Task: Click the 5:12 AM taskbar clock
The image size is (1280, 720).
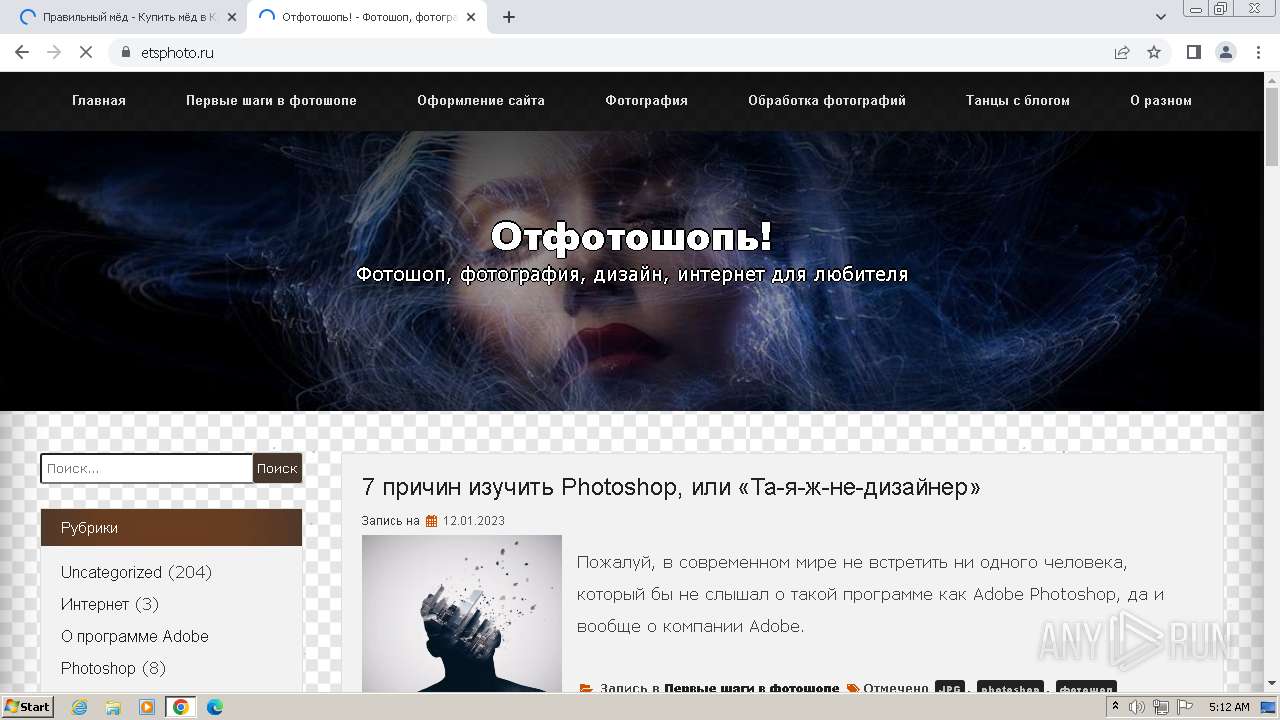Action: [x=1229, y=707]
